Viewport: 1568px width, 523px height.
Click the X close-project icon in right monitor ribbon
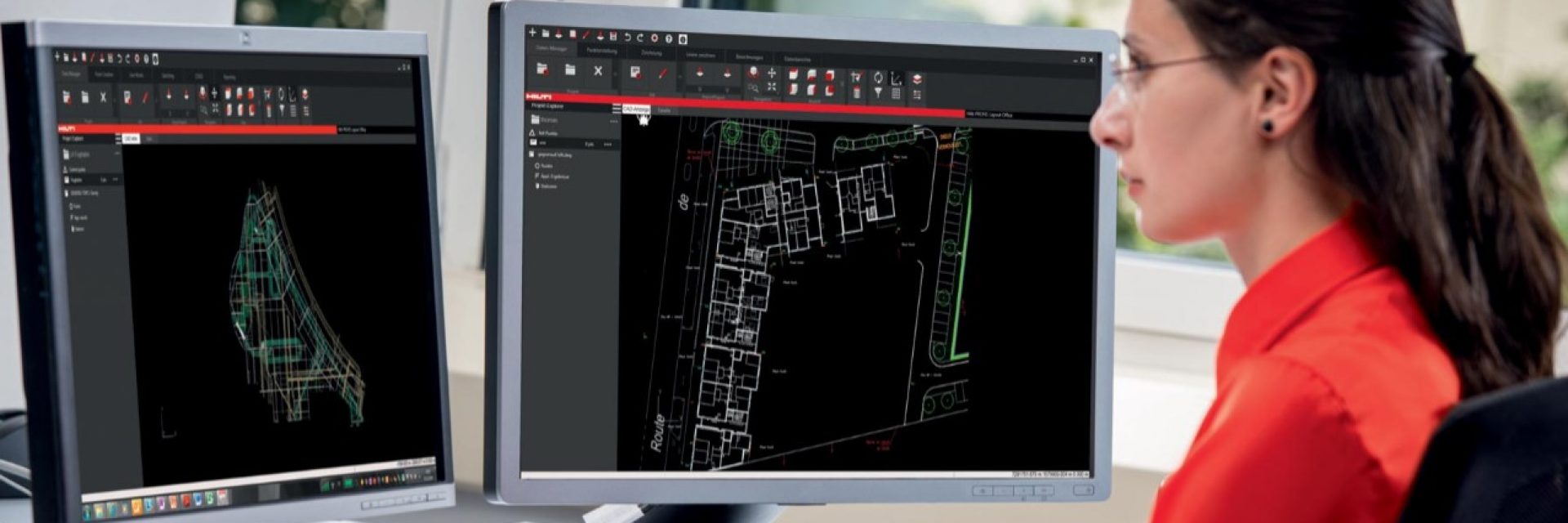(598, 71)
